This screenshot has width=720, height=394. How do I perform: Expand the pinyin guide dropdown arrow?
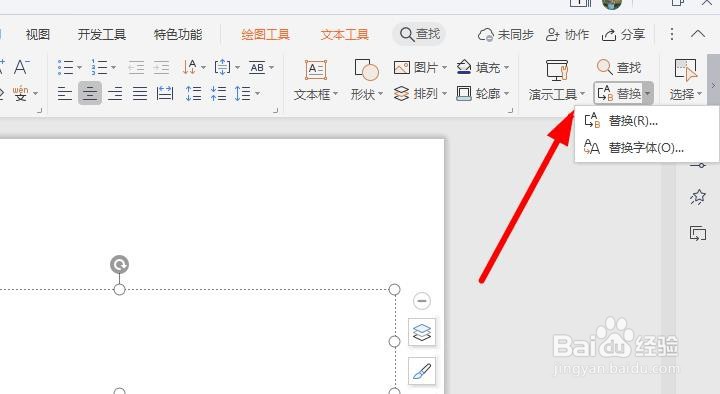35,94
